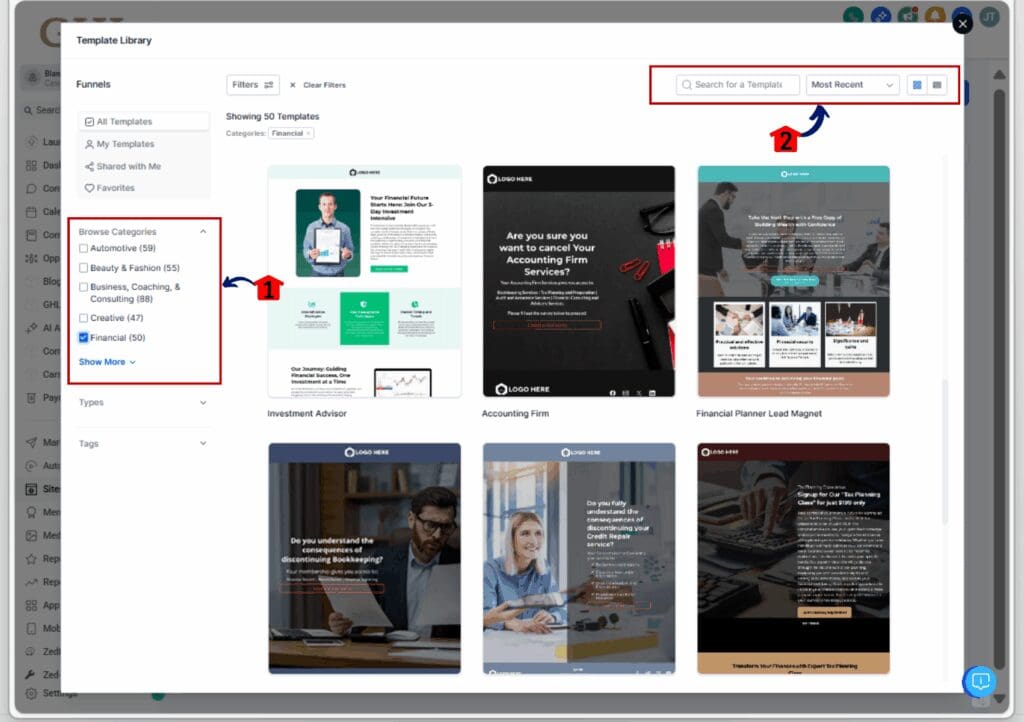Open the notifications bell in the top bar

click(934, 16)
